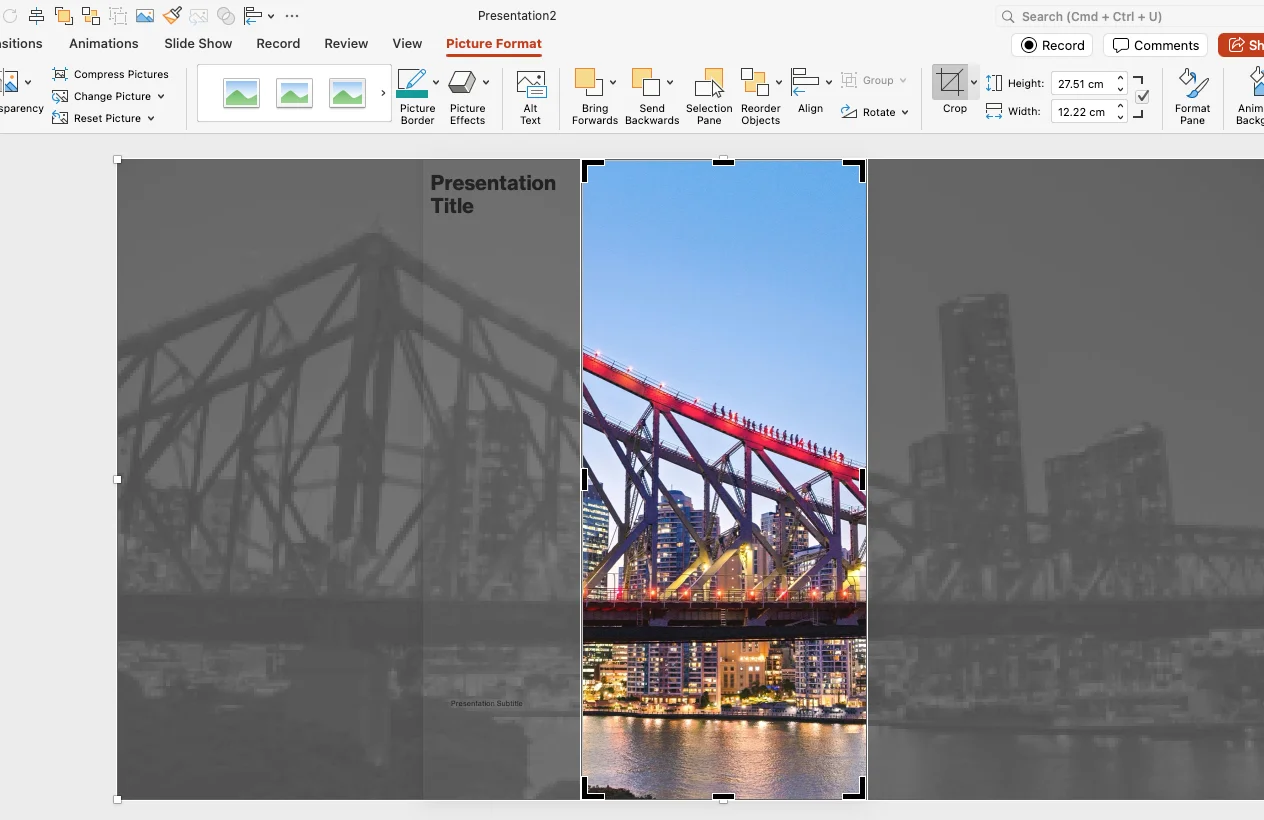The height and width of the screenshot is (820, 1264).
Task: Click the Compress Pictures icon
Action: pos(60,74)
